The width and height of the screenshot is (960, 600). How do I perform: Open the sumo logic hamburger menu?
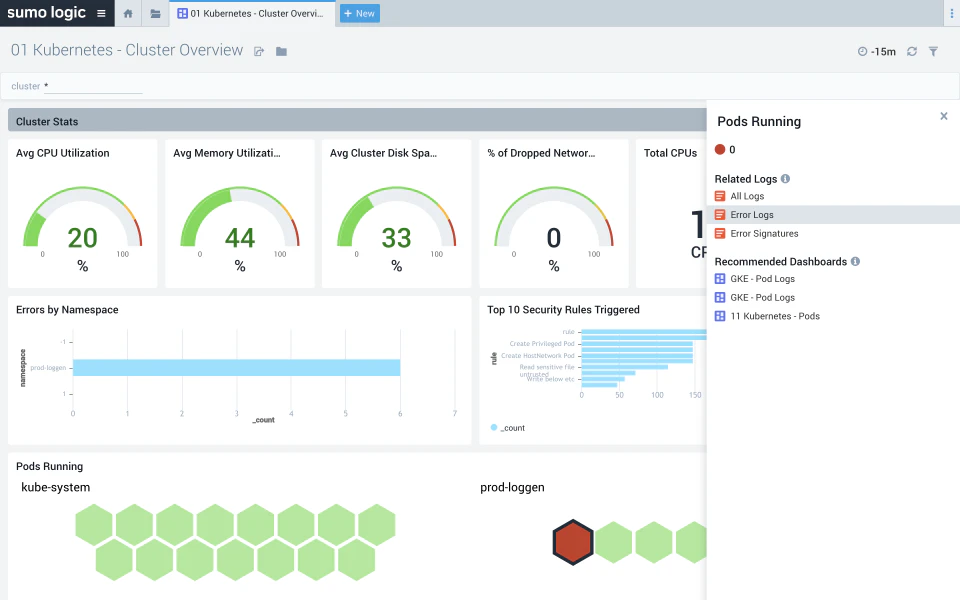click(100, 13)
